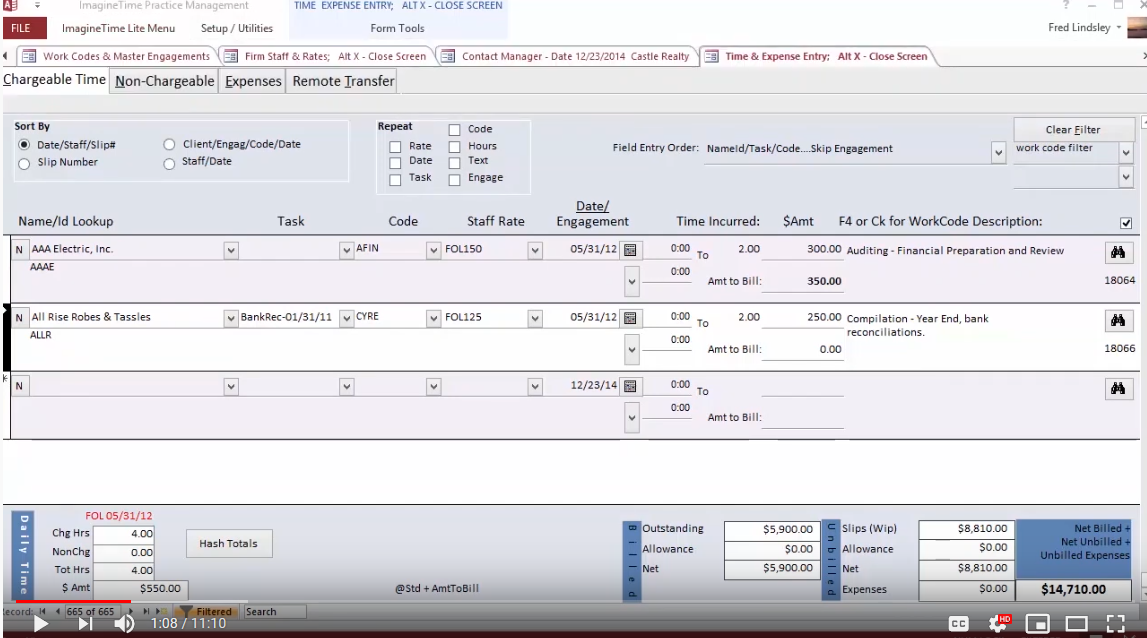1147x638 pixels.
Task: Enable the Repeat Hours checkbox
Action: click(x=454, y=147)
